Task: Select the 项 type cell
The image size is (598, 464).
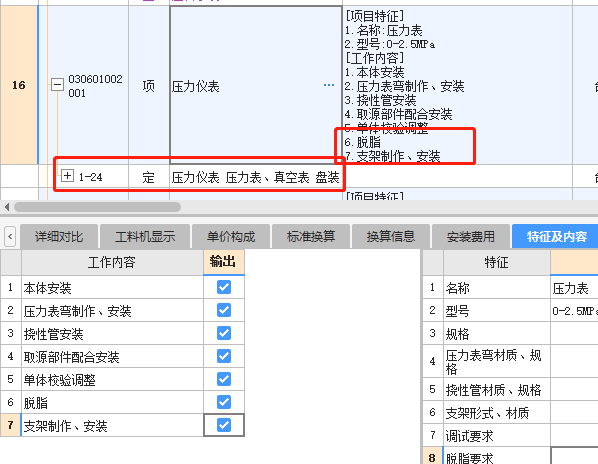Action: (x=149, y=86)
